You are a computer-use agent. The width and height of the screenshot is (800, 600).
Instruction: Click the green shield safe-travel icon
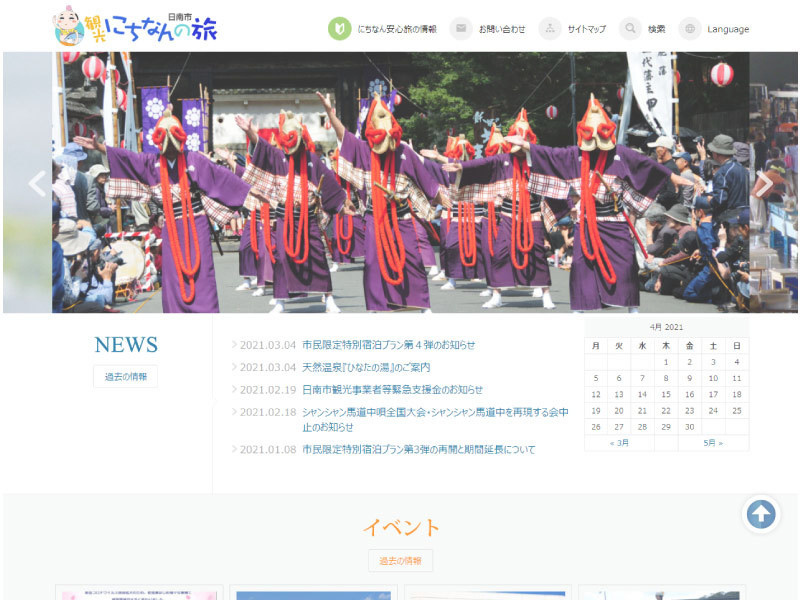[339, 29]
